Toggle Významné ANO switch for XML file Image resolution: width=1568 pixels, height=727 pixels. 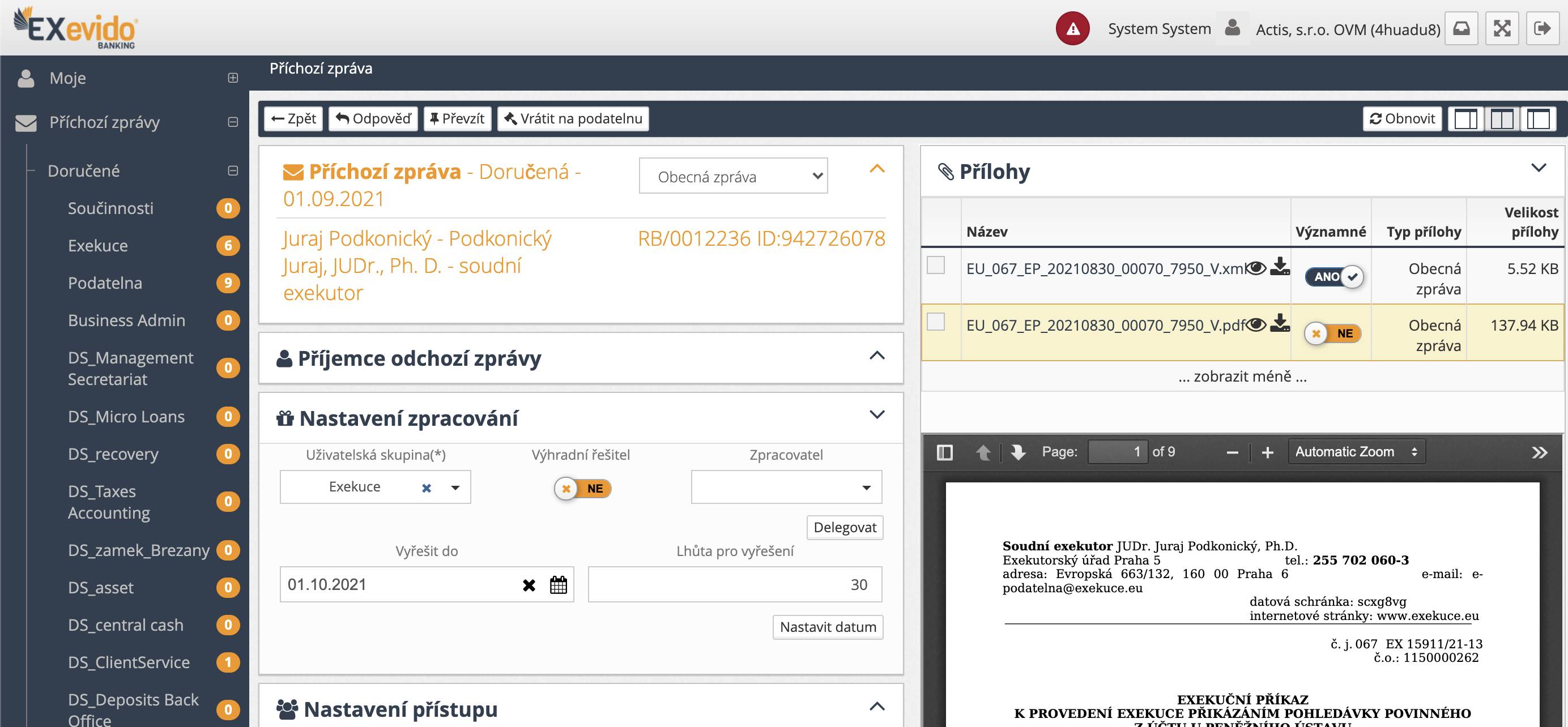coord(1333,277)
